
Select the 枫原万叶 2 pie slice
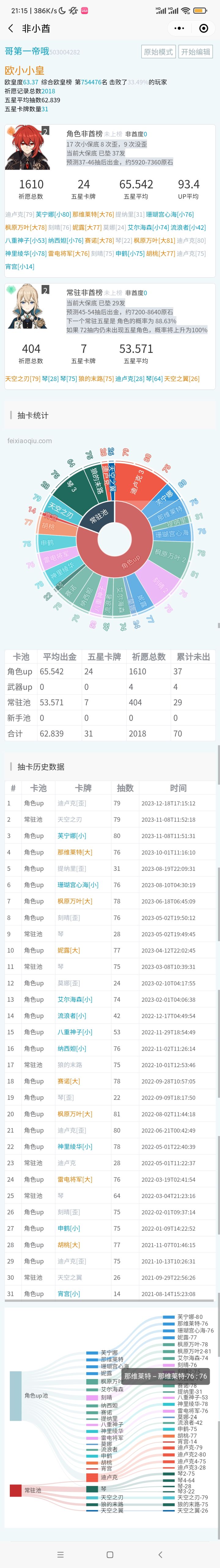tap(170, 557)
